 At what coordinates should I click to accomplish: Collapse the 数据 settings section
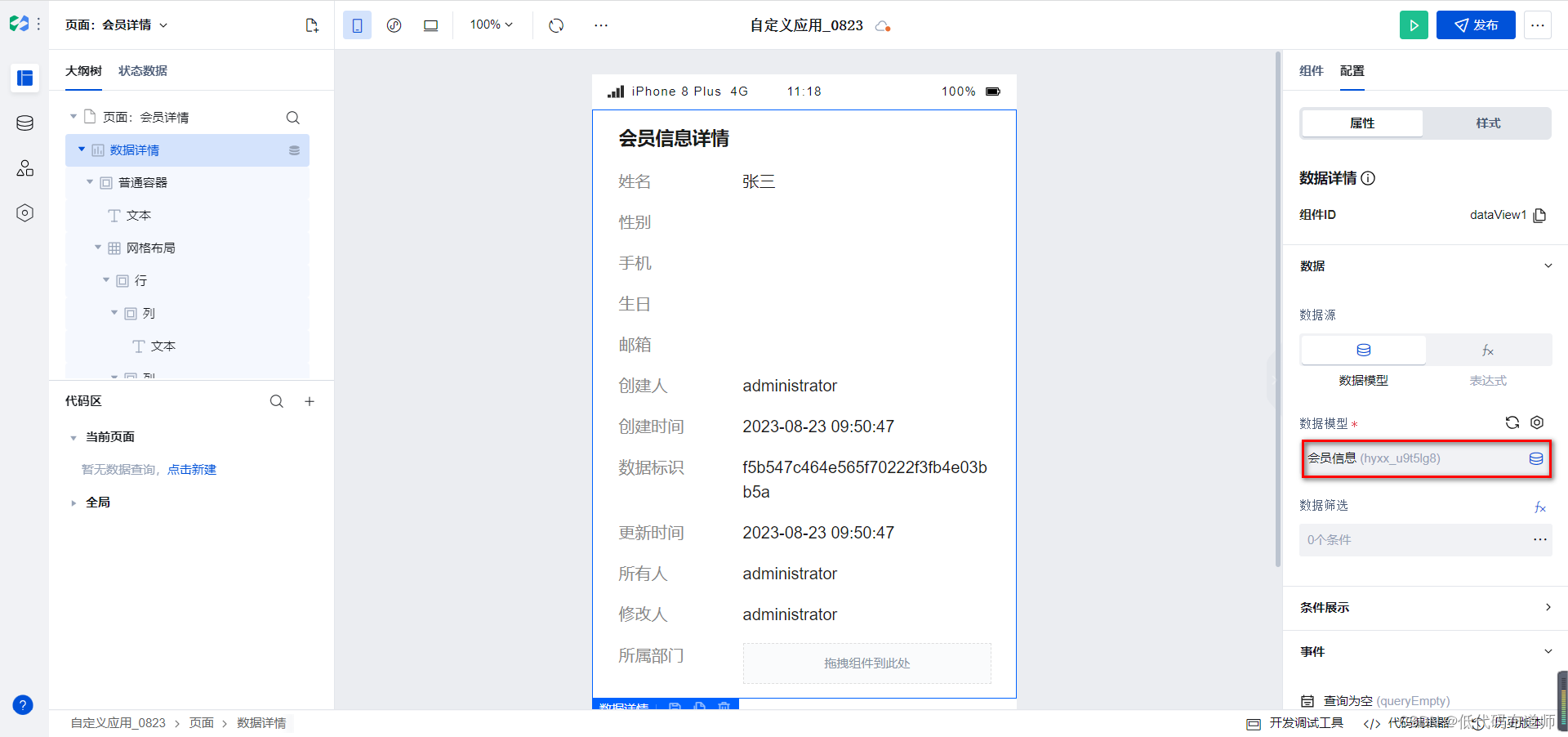[x=1548, y=266]
